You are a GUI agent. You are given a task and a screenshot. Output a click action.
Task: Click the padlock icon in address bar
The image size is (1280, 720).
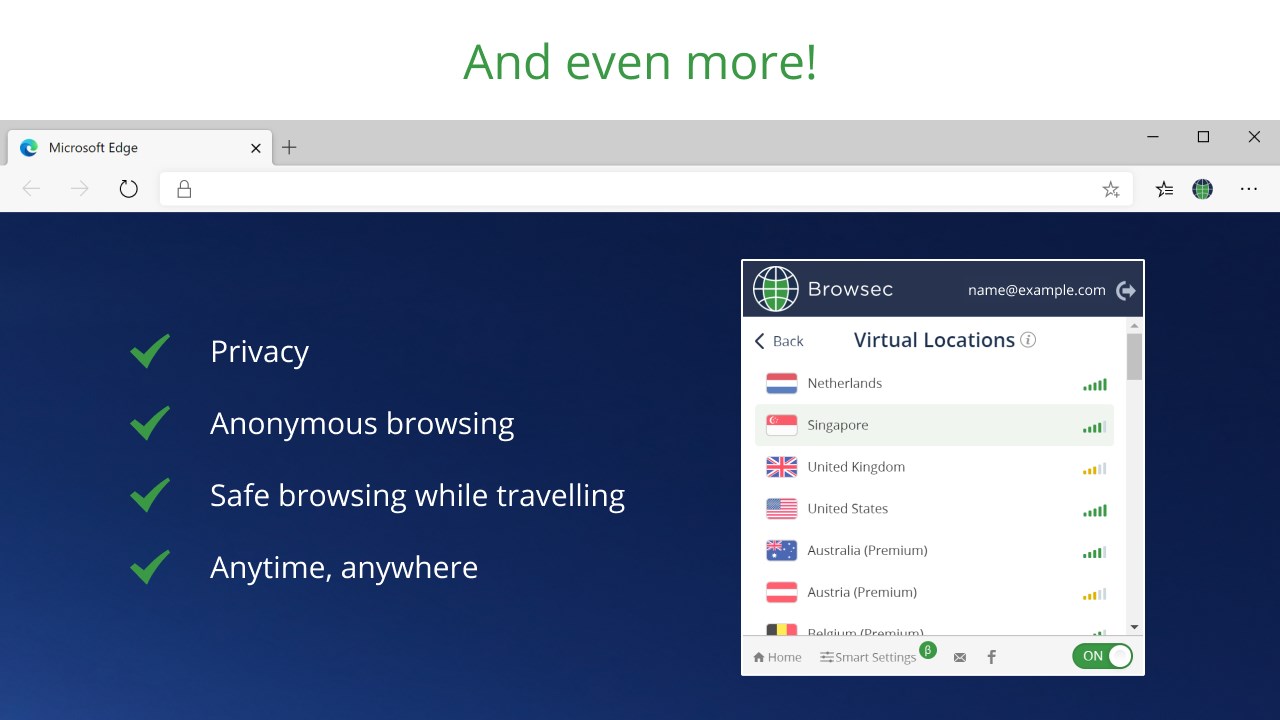click(x=184, y=189)
